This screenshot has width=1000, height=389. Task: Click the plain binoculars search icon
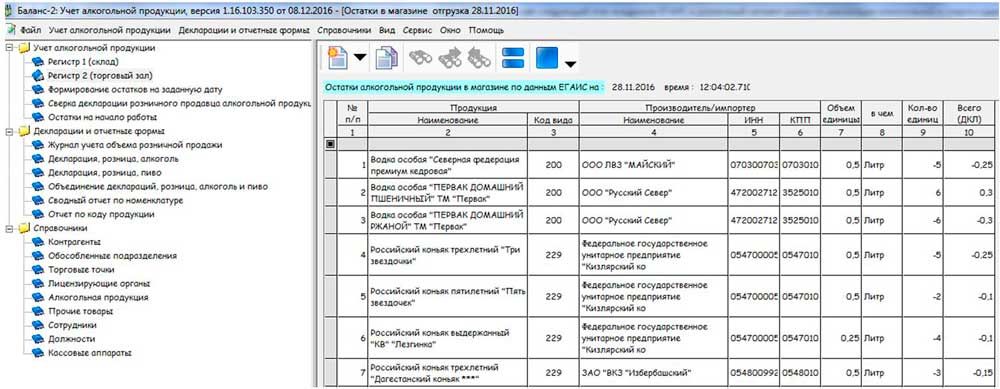tap(420, 58)
